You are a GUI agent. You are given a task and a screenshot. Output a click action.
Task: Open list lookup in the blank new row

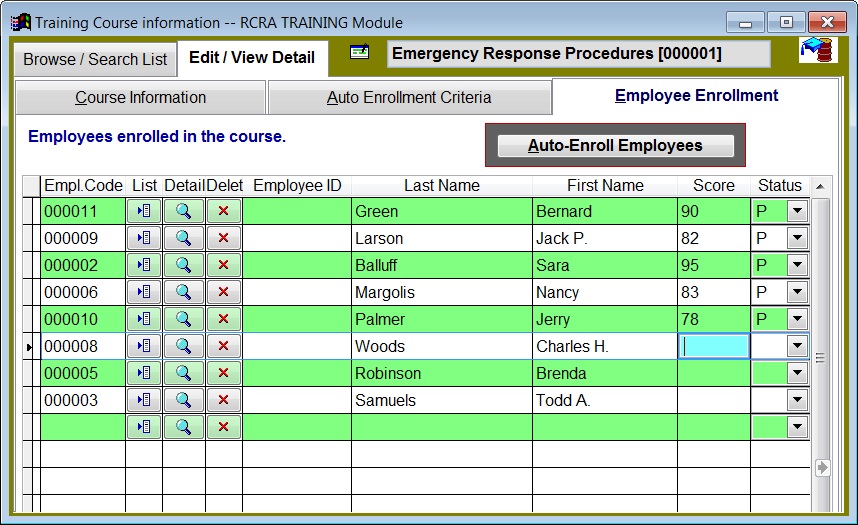click(x=144, y=427)
